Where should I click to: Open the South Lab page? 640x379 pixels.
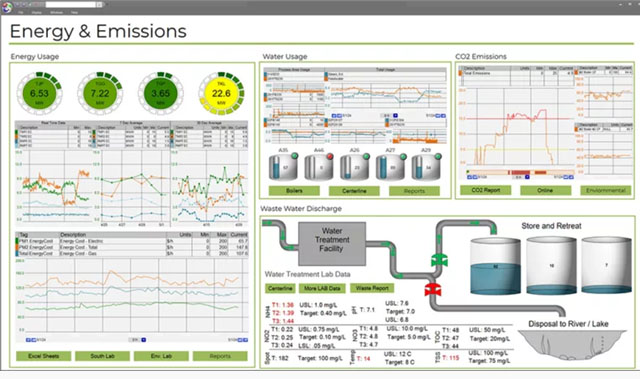pyautogui.click(x=102, y=356)
